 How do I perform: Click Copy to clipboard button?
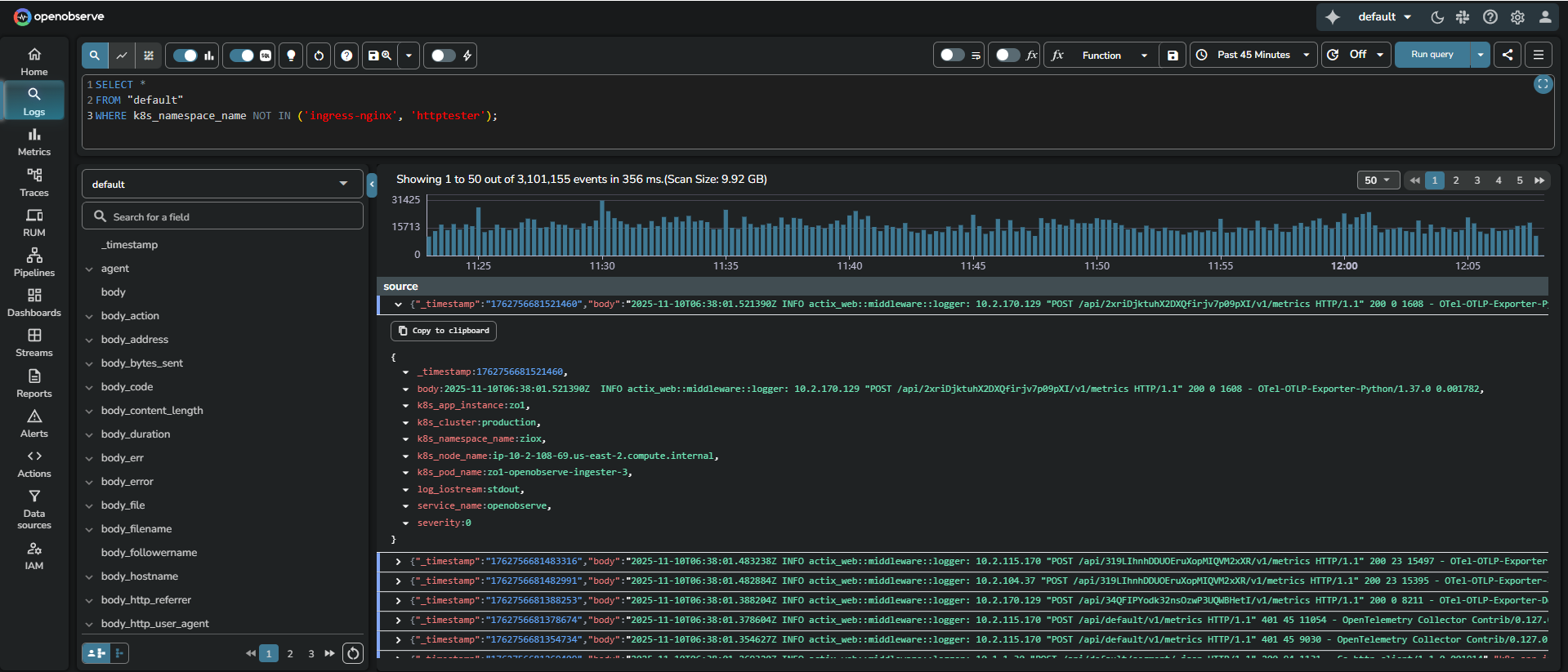pyautogui.click(x=444, y=331)
